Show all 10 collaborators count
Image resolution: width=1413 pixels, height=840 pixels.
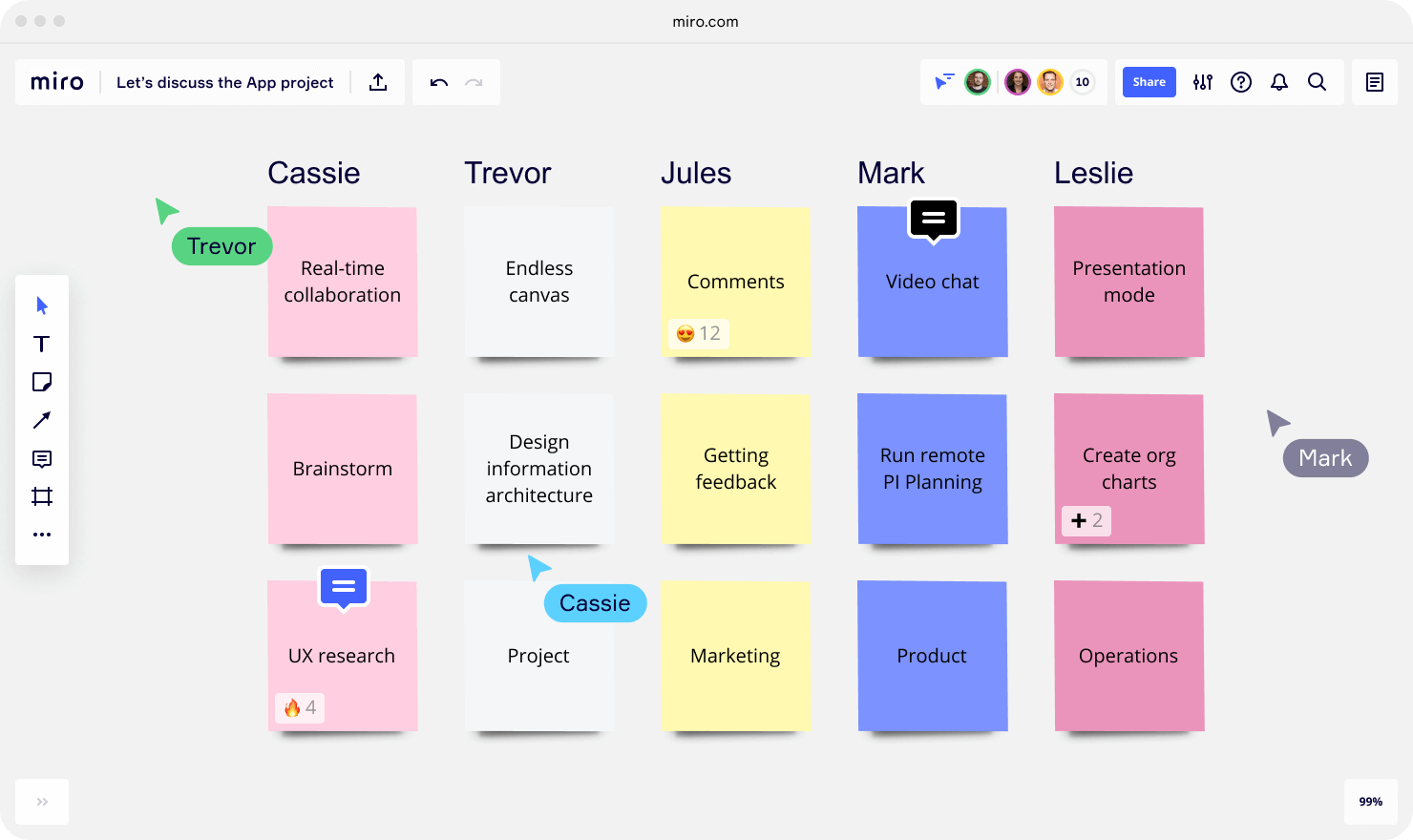coord(1083,82)
